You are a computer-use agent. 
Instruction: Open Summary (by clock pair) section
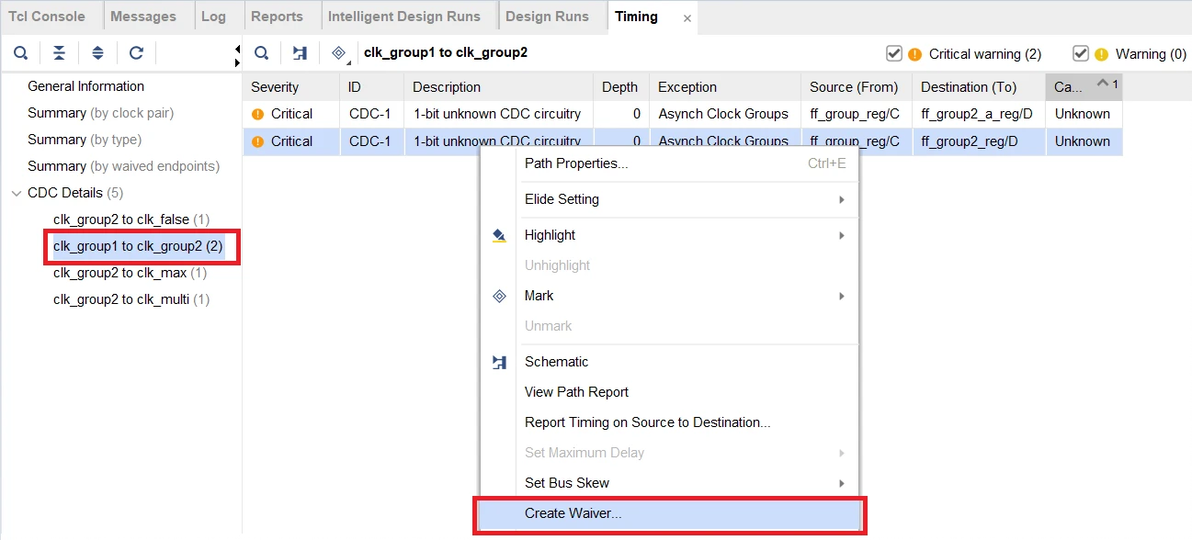tap(100, 113)
